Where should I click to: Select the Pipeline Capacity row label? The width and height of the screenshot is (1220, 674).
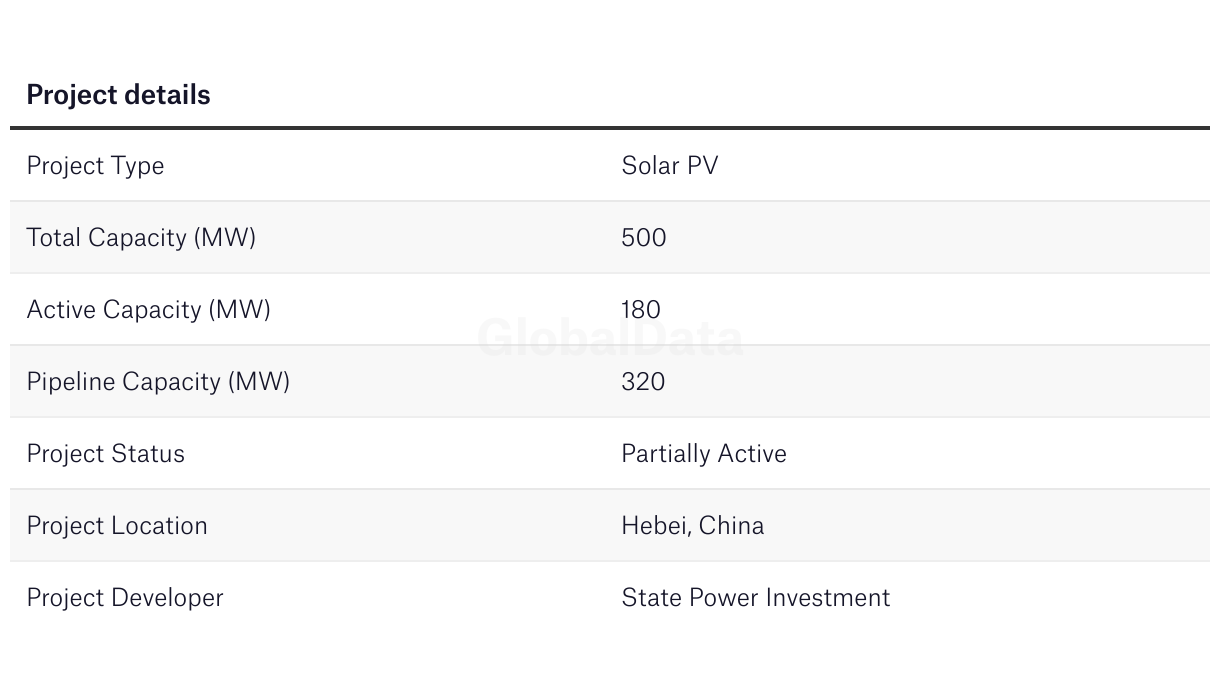(158, 382)
